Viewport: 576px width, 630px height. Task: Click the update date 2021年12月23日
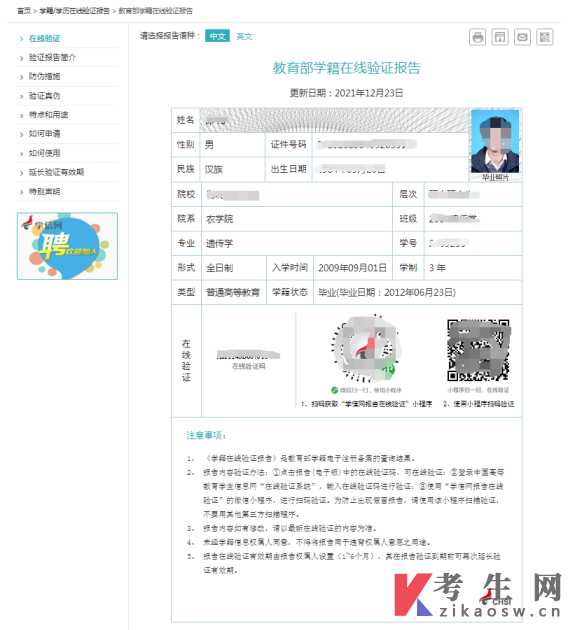click(x=369, y=93)
